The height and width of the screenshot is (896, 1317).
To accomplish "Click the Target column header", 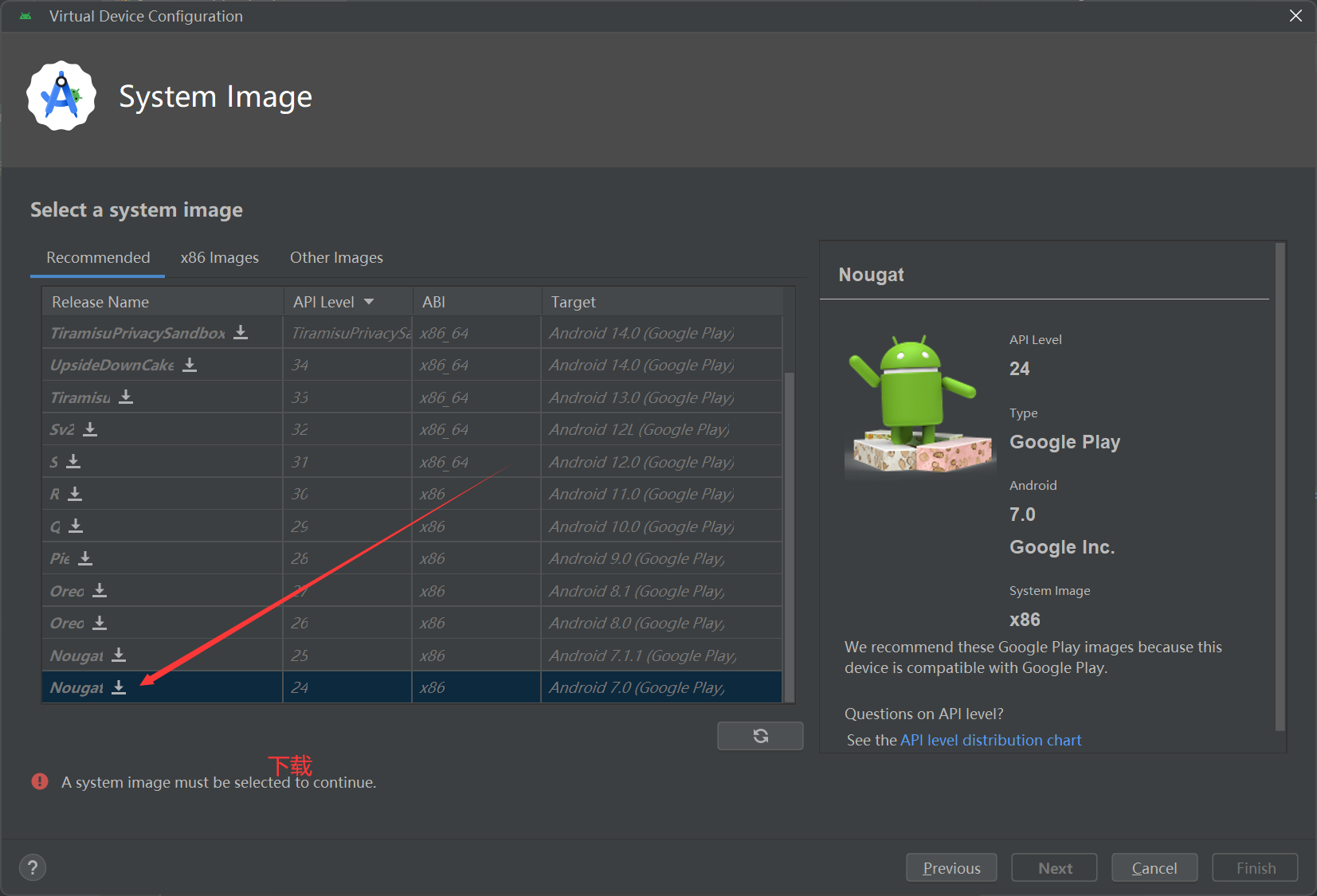I will pyautogui.click(x=662, y=302).
